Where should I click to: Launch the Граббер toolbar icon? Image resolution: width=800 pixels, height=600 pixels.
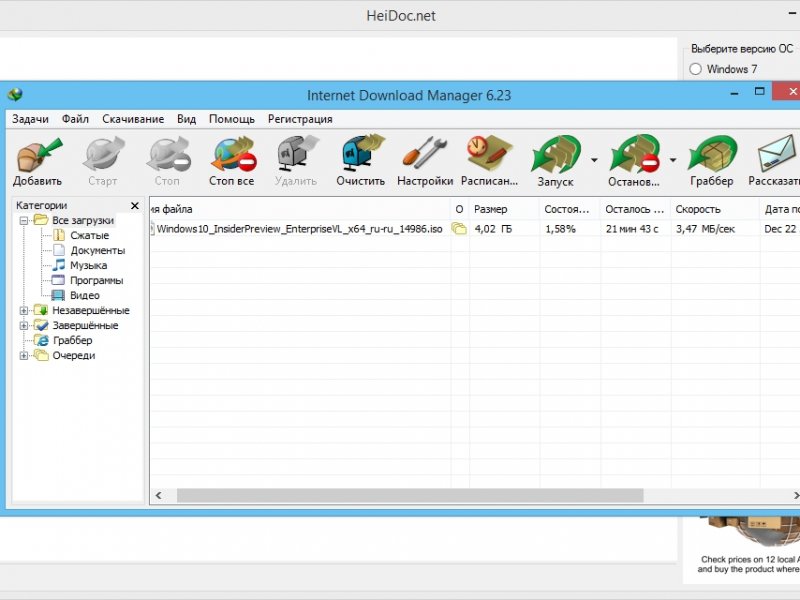(712, 154)
